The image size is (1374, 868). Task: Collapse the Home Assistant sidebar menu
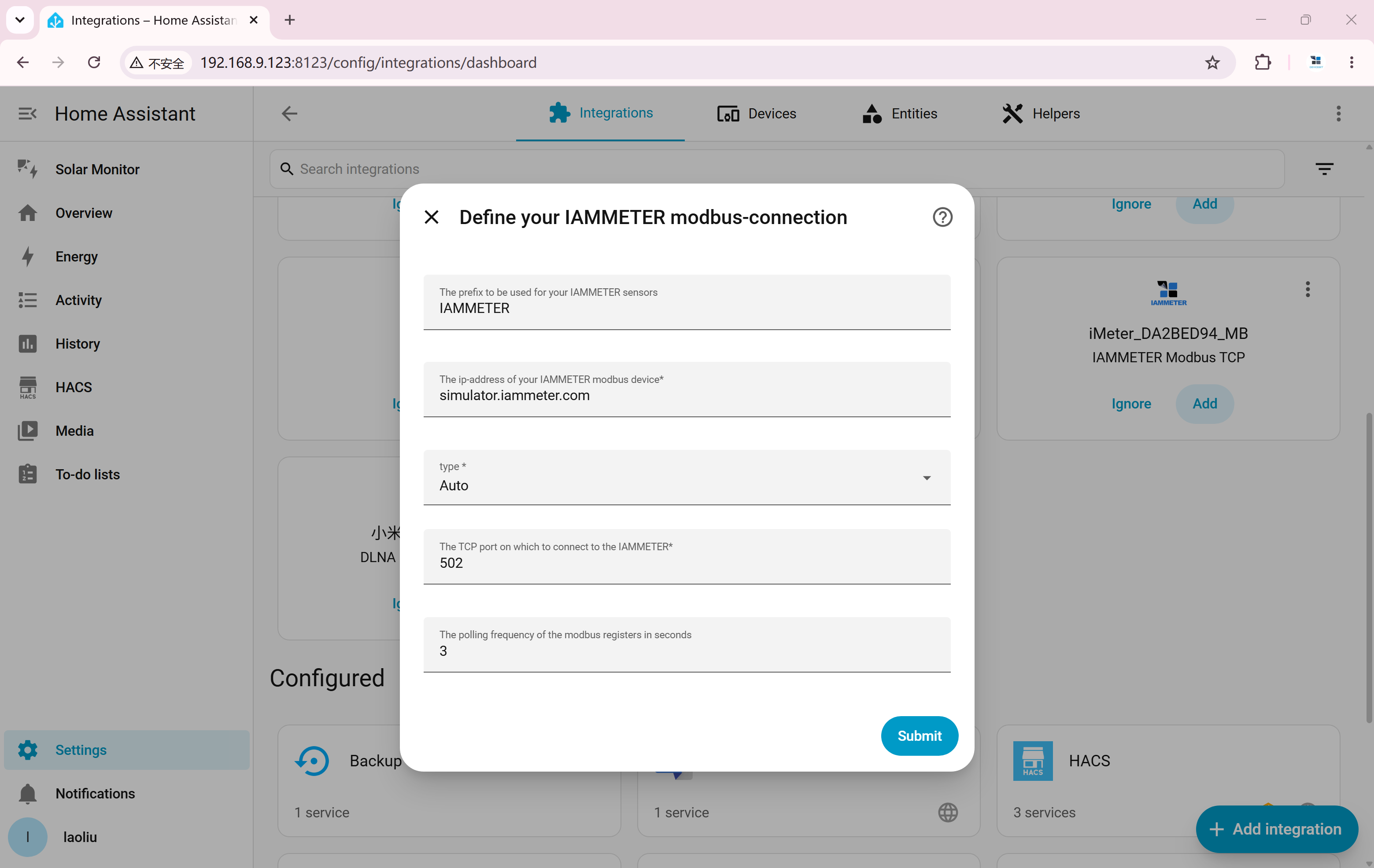pos(27,114)
